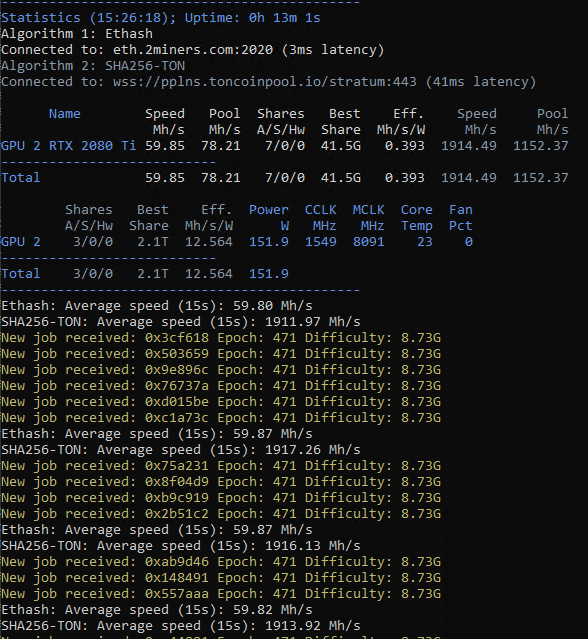
Task: Click the 'Power' column header
Action: 269,210
